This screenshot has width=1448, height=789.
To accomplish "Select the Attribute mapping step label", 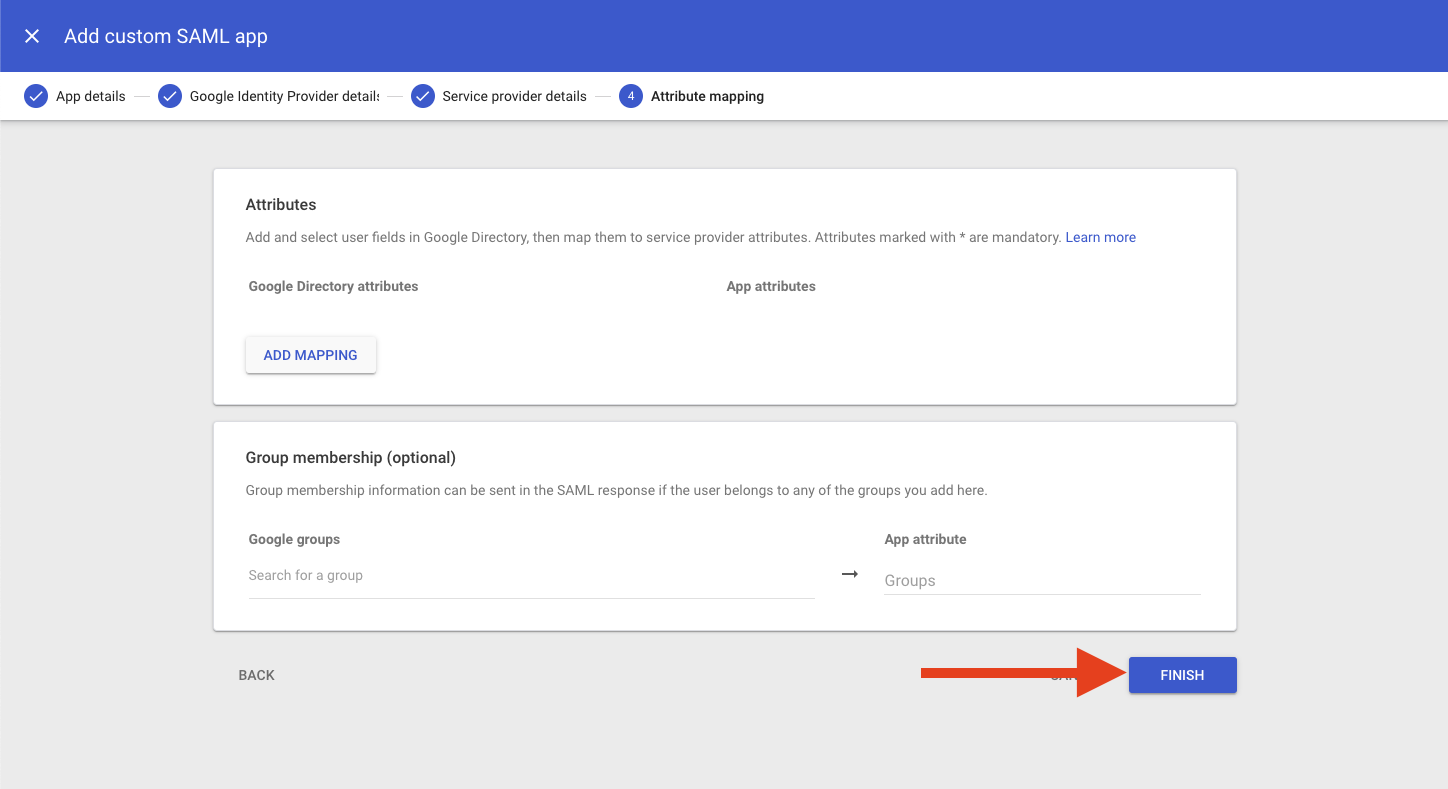I will point(707,97).
